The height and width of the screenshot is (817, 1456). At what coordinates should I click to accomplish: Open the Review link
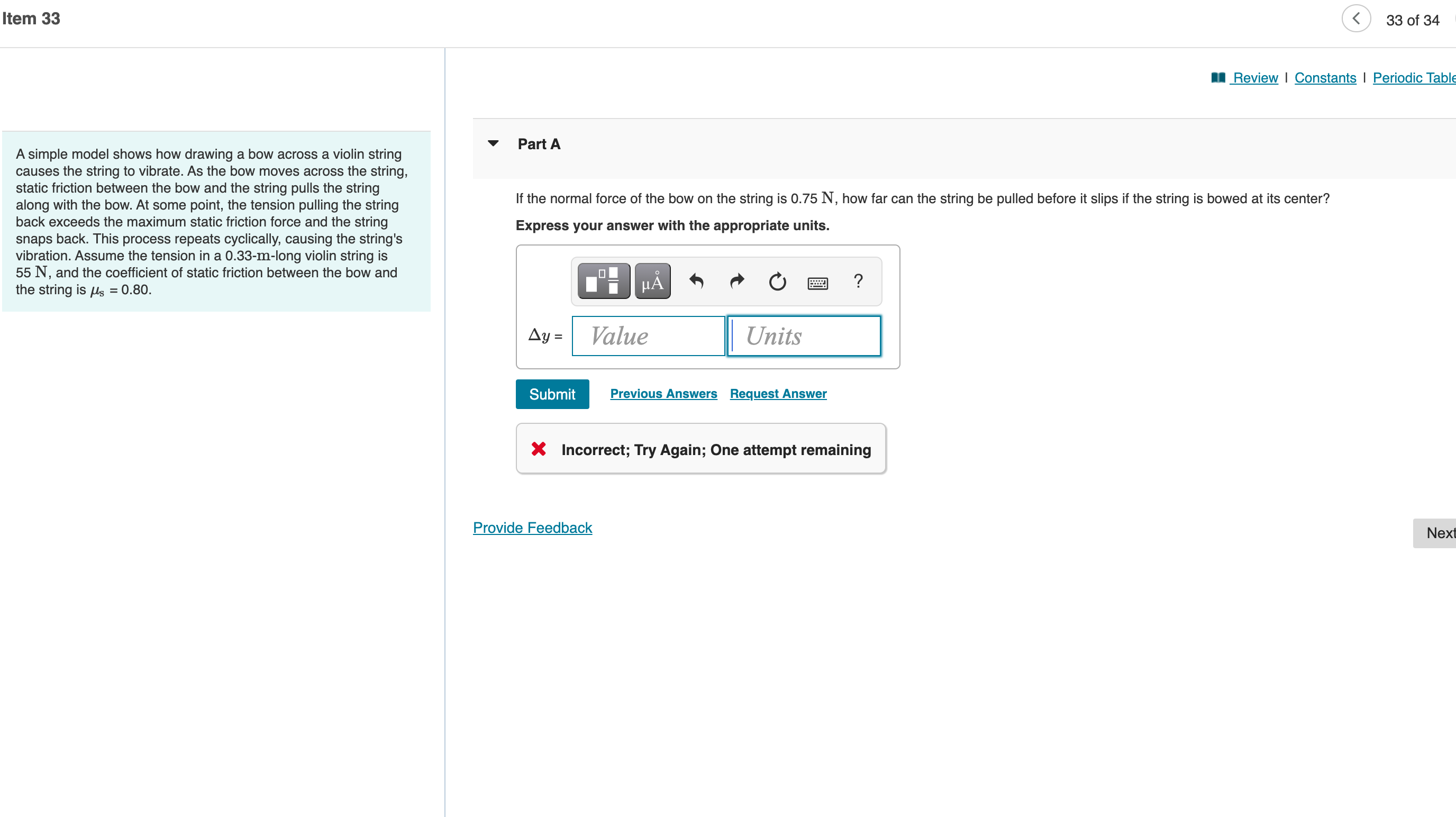pos(1254,77)
